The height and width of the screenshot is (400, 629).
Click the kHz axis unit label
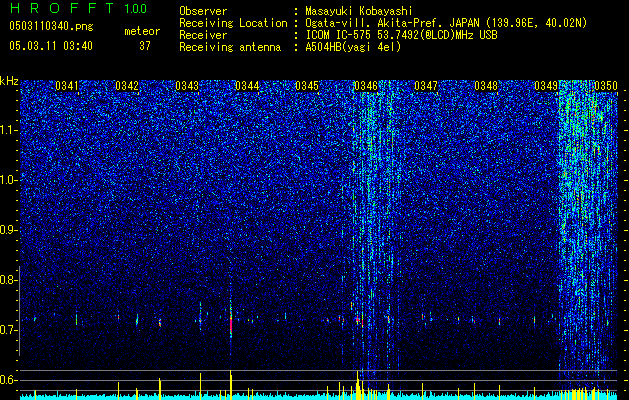coord(9,81)
